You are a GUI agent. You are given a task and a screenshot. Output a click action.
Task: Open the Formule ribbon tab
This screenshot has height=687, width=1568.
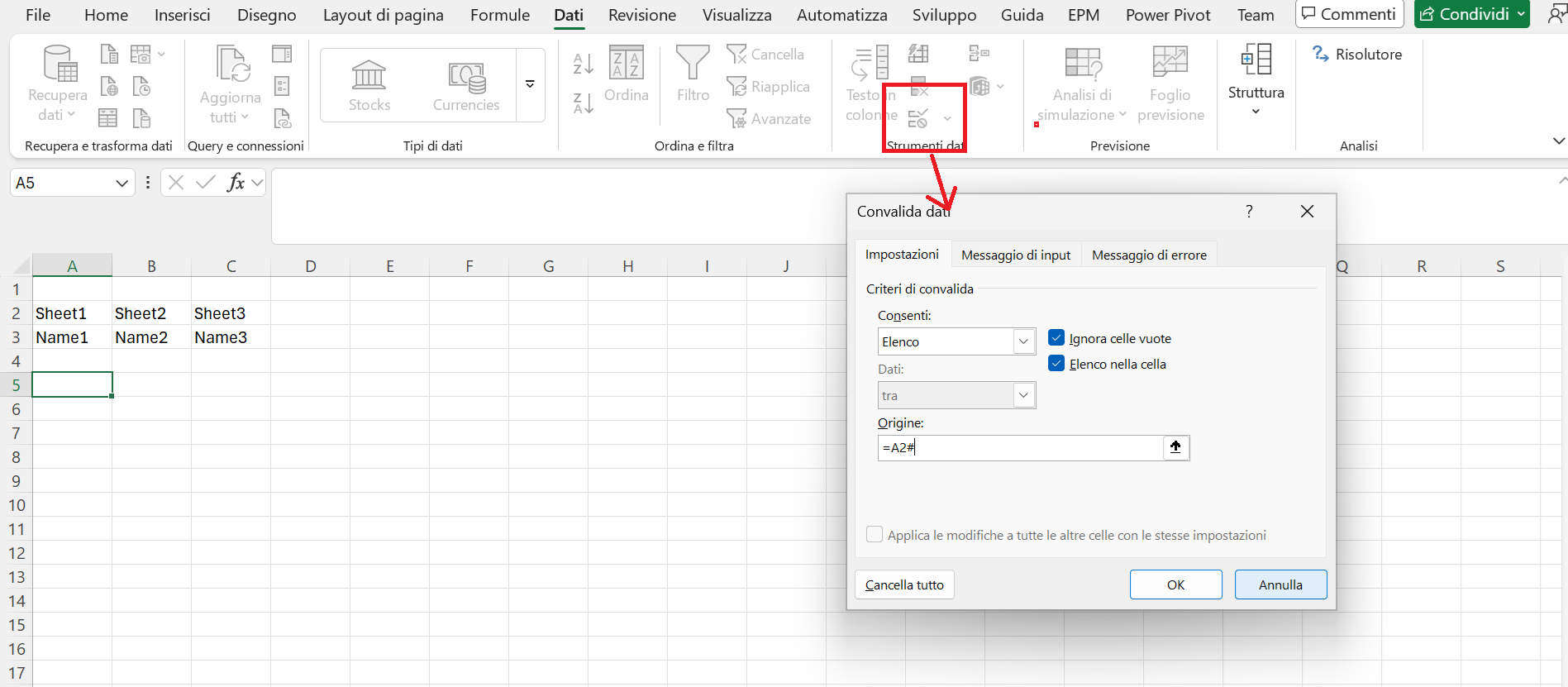(x=500, y=15)
